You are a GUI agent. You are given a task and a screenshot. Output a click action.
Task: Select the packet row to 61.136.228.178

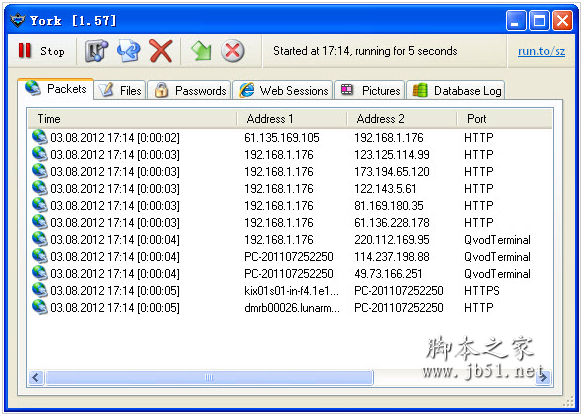(x=290, y=222)
